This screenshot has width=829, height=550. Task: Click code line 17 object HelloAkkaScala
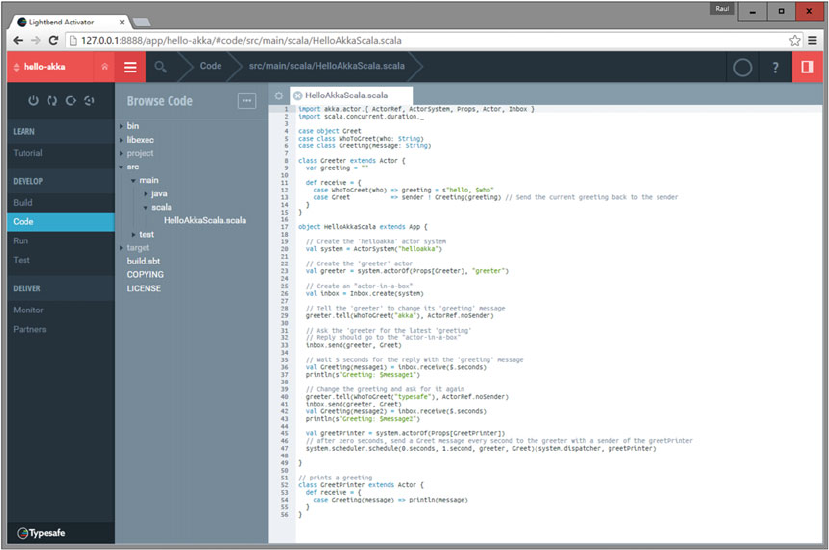(x=363, y=226)
